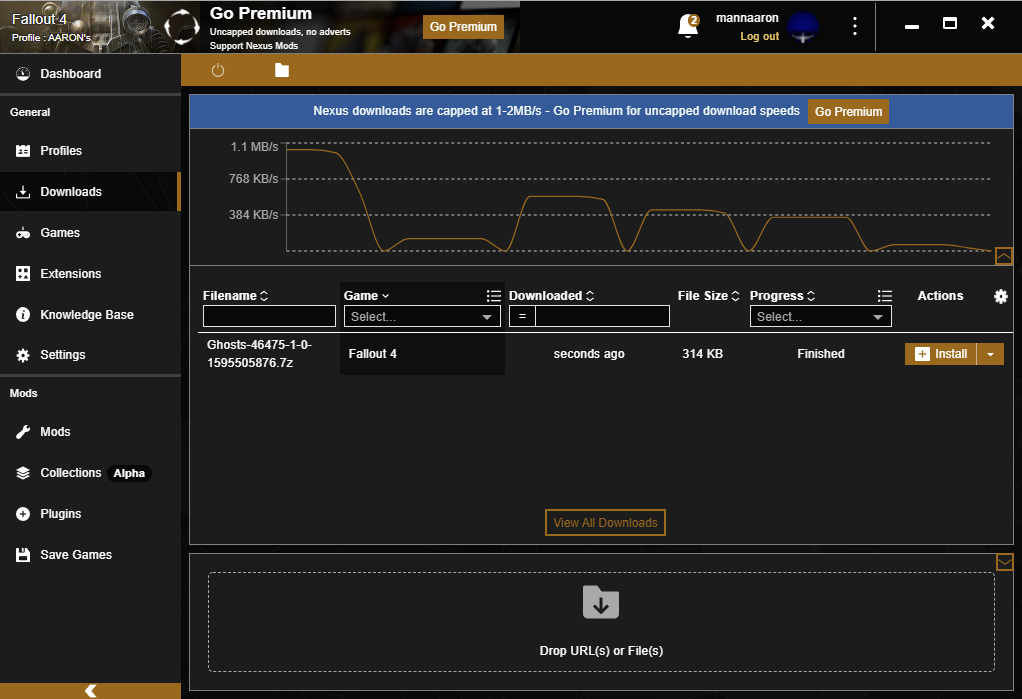Open the Install button dropdown arrow
This screenshot has width=1022, height=699.
point(990,353)
